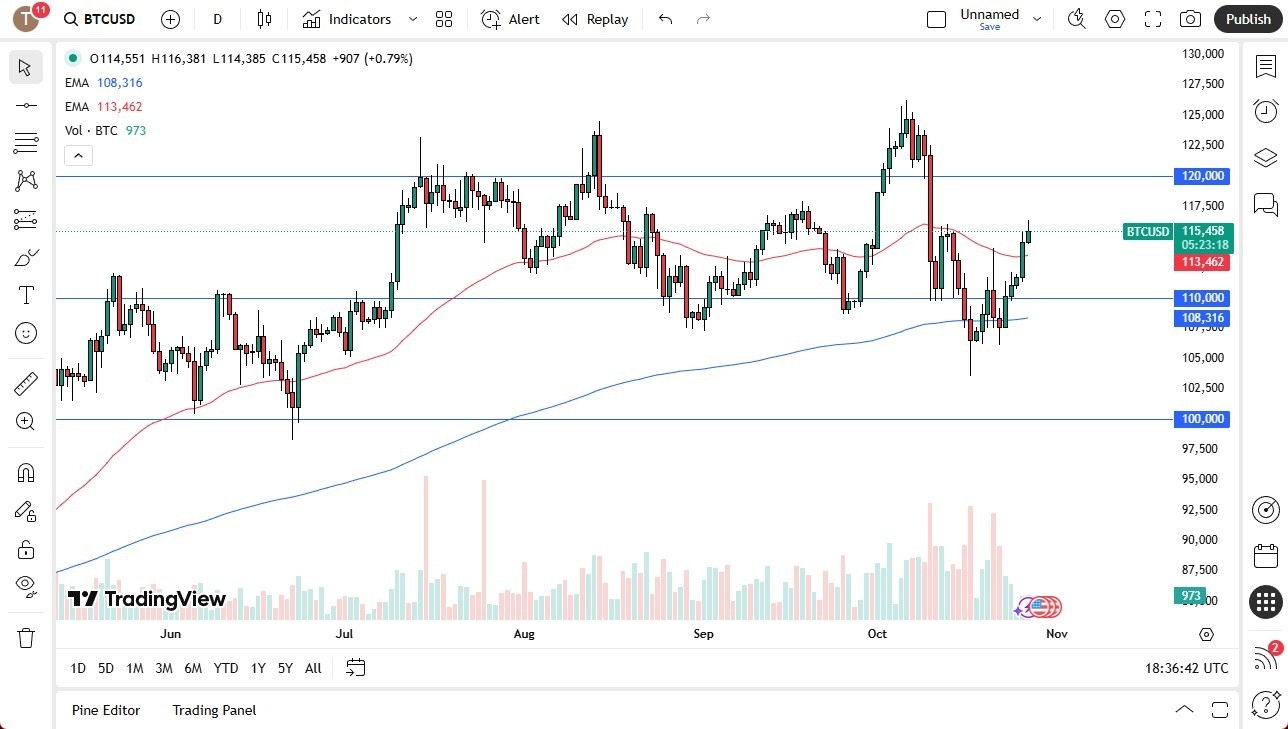Select the Trend Line tool
Image resolution: width=1288 pixels, height=729 pixels.
pyautogui.click(x=25, y=105)
